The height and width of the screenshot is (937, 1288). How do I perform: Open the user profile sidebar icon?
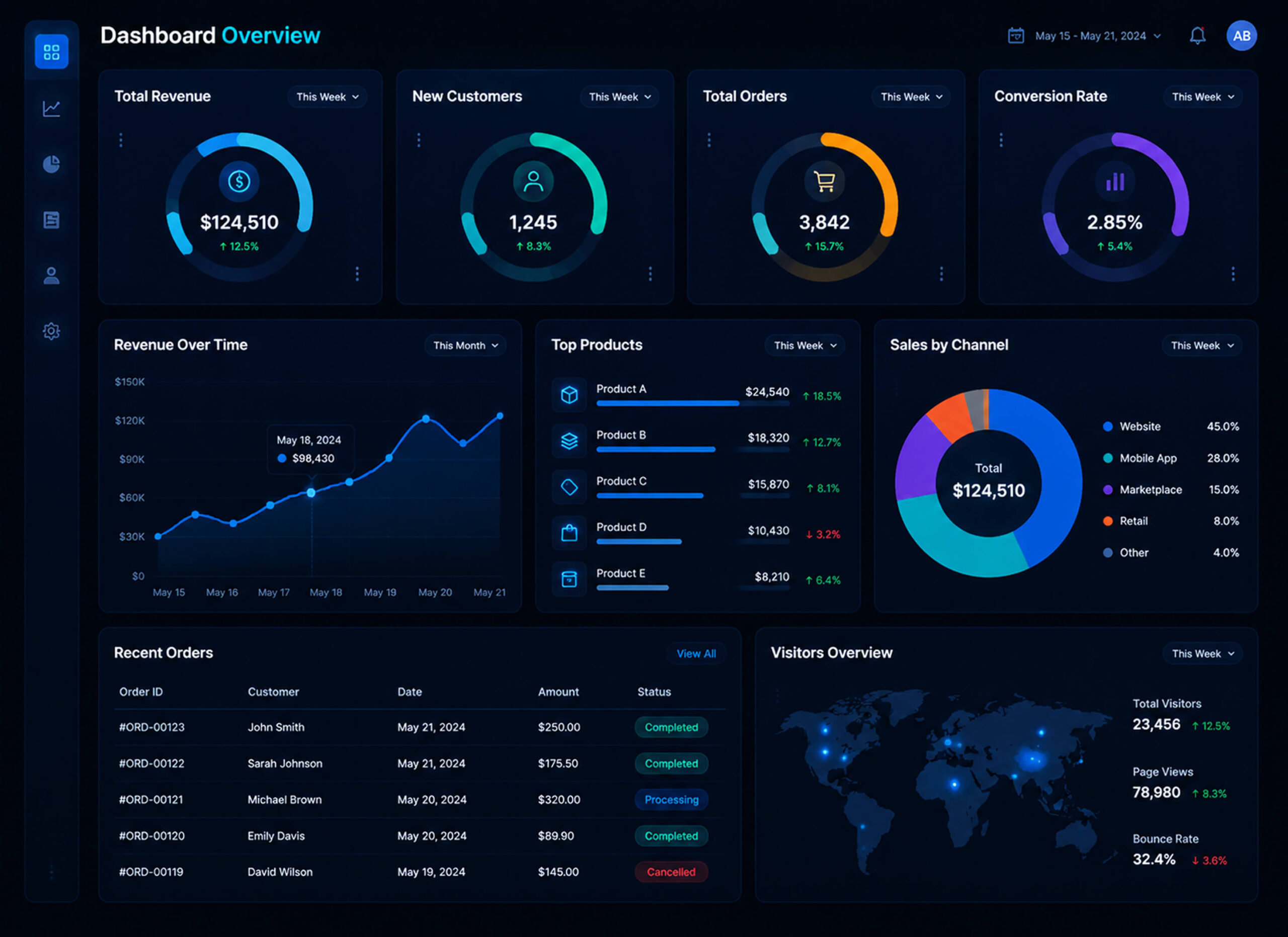tap(51, 276)
